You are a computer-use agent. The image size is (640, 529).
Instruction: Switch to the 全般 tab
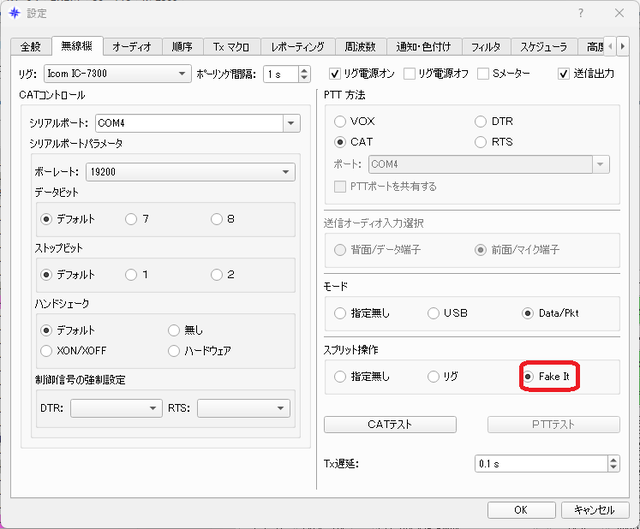31,47
